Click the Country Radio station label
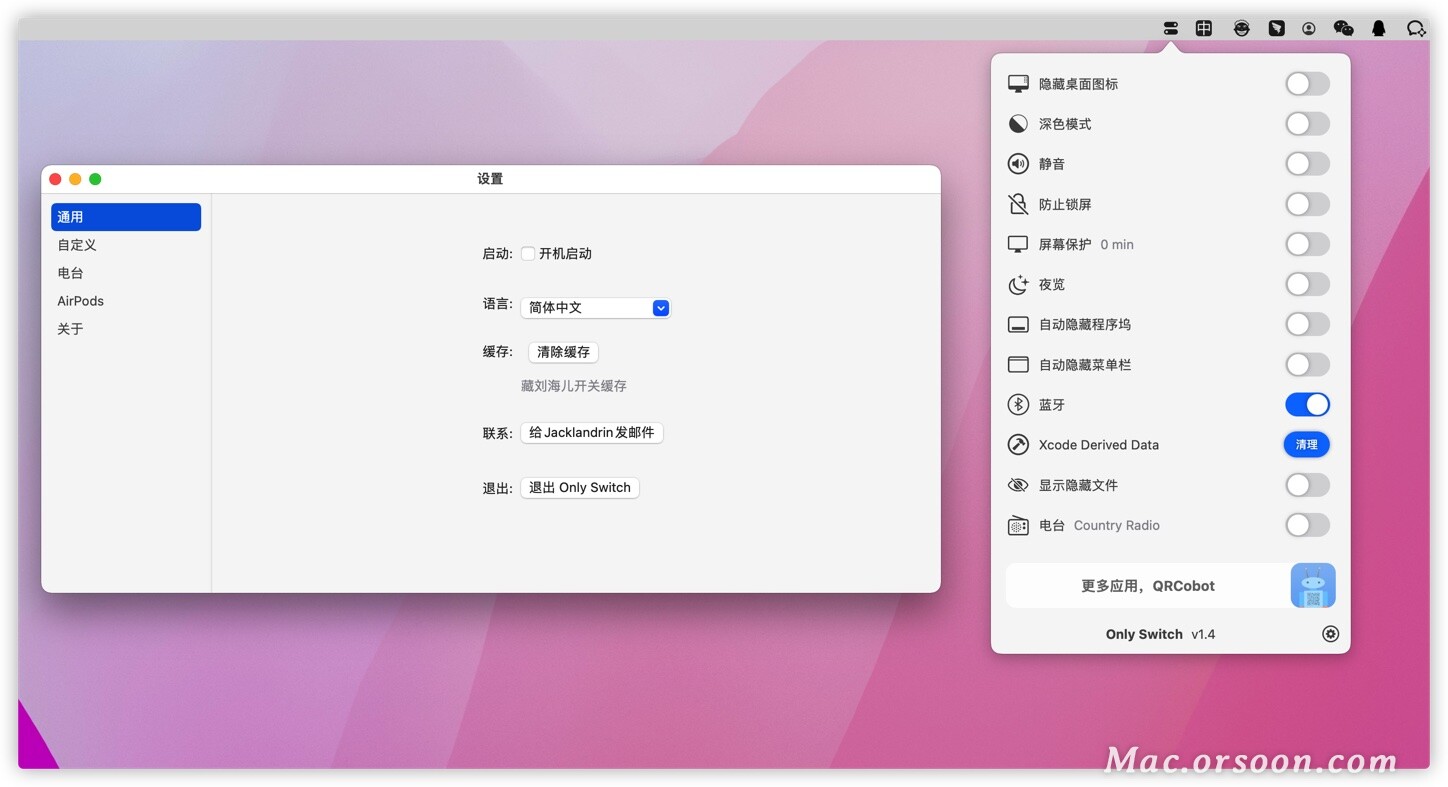The image size is (1448, 787). click(1117, 525)
